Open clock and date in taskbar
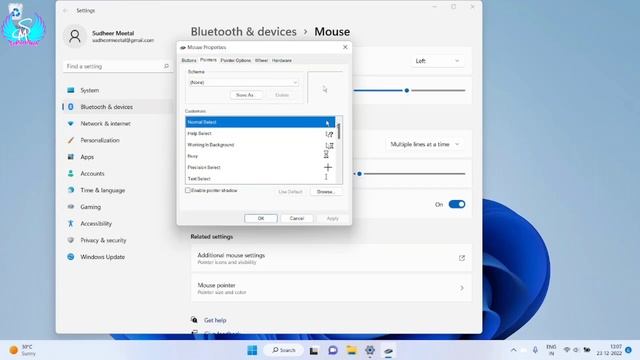The height and width of the screenshot is (360, 640). [609, 350]
